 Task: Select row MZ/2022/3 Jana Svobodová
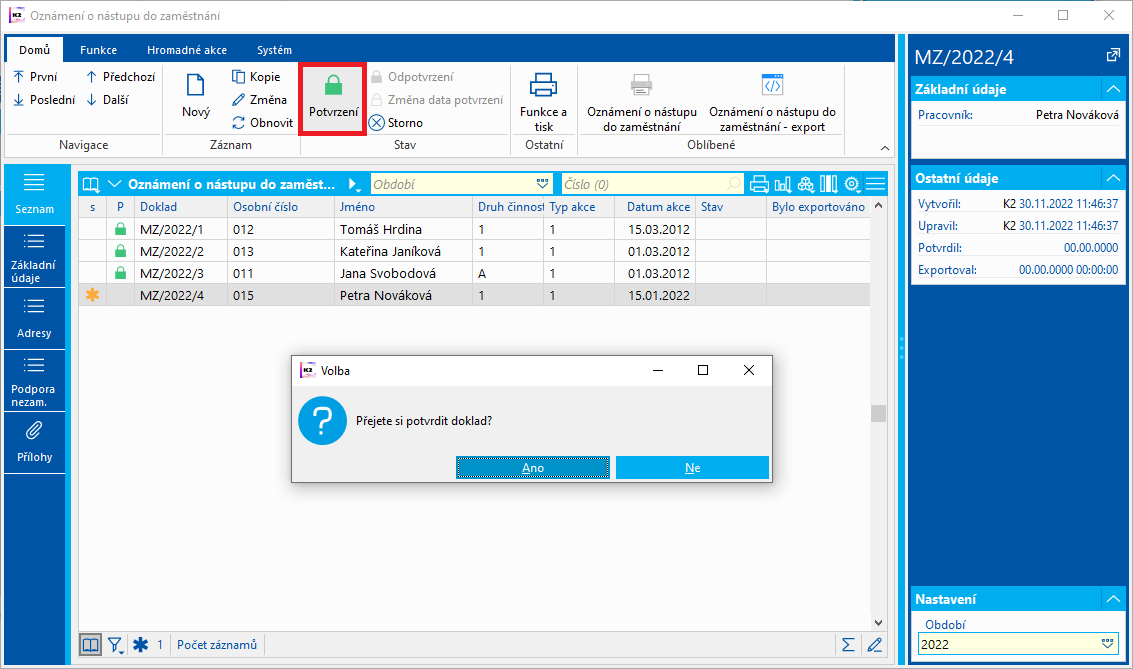474,273
